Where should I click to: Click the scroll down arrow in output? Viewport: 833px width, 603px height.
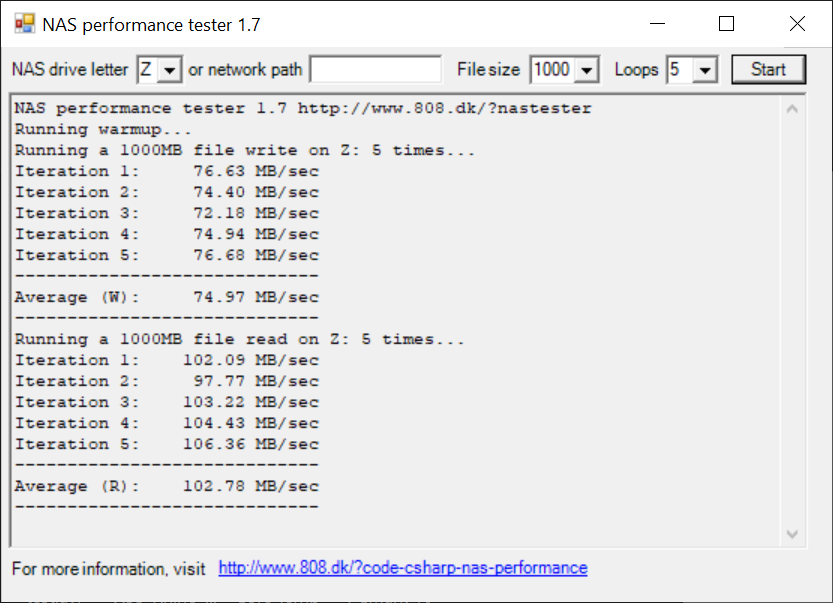[792, 534]
